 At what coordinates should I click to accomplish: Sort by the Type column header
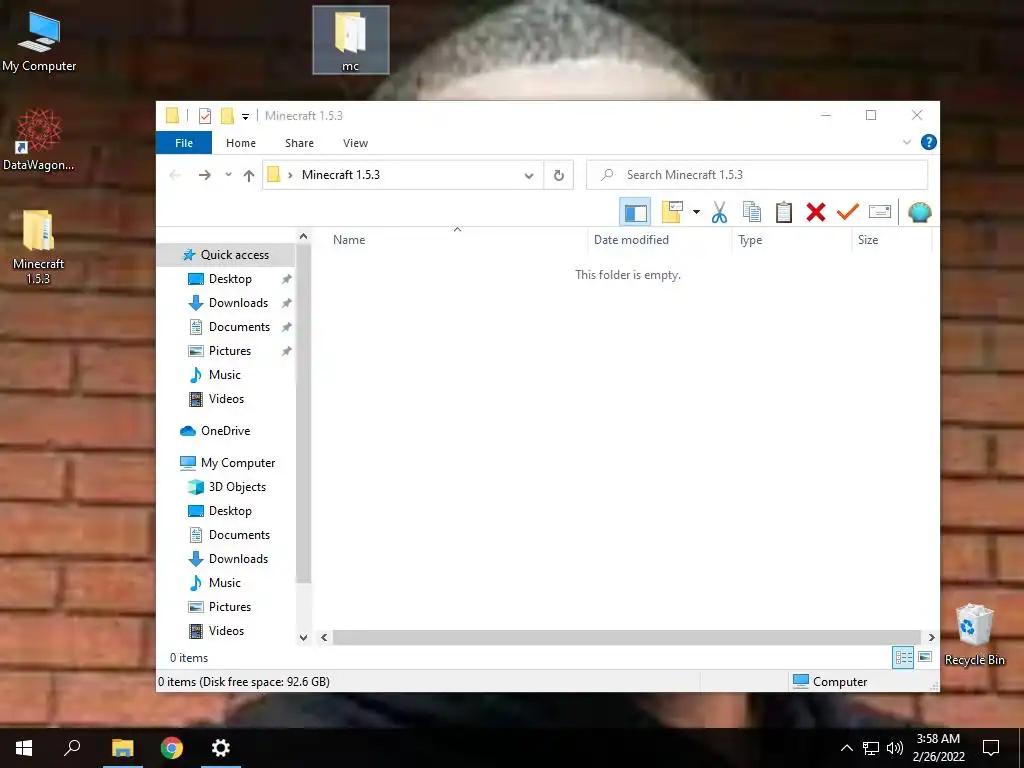[x=792, y=240]
